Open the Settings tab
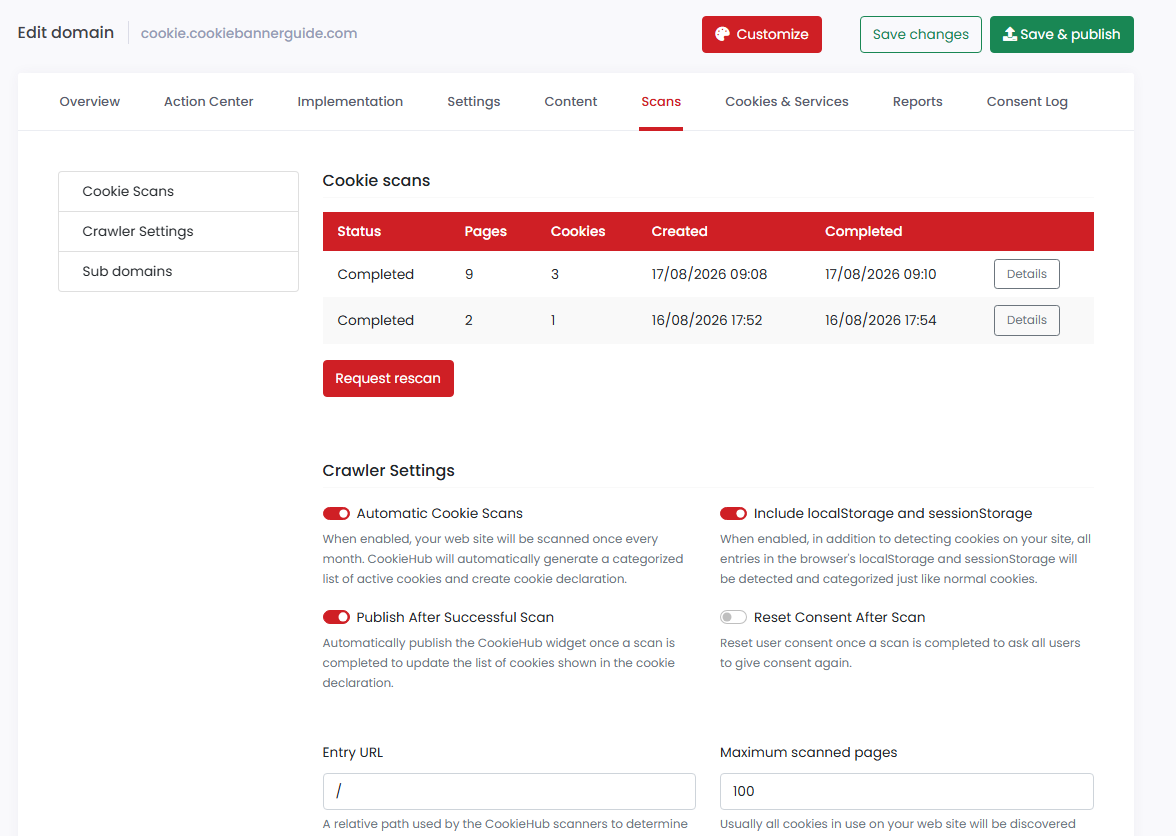This screenshot has width=1176, height=836. click(473, 101)
